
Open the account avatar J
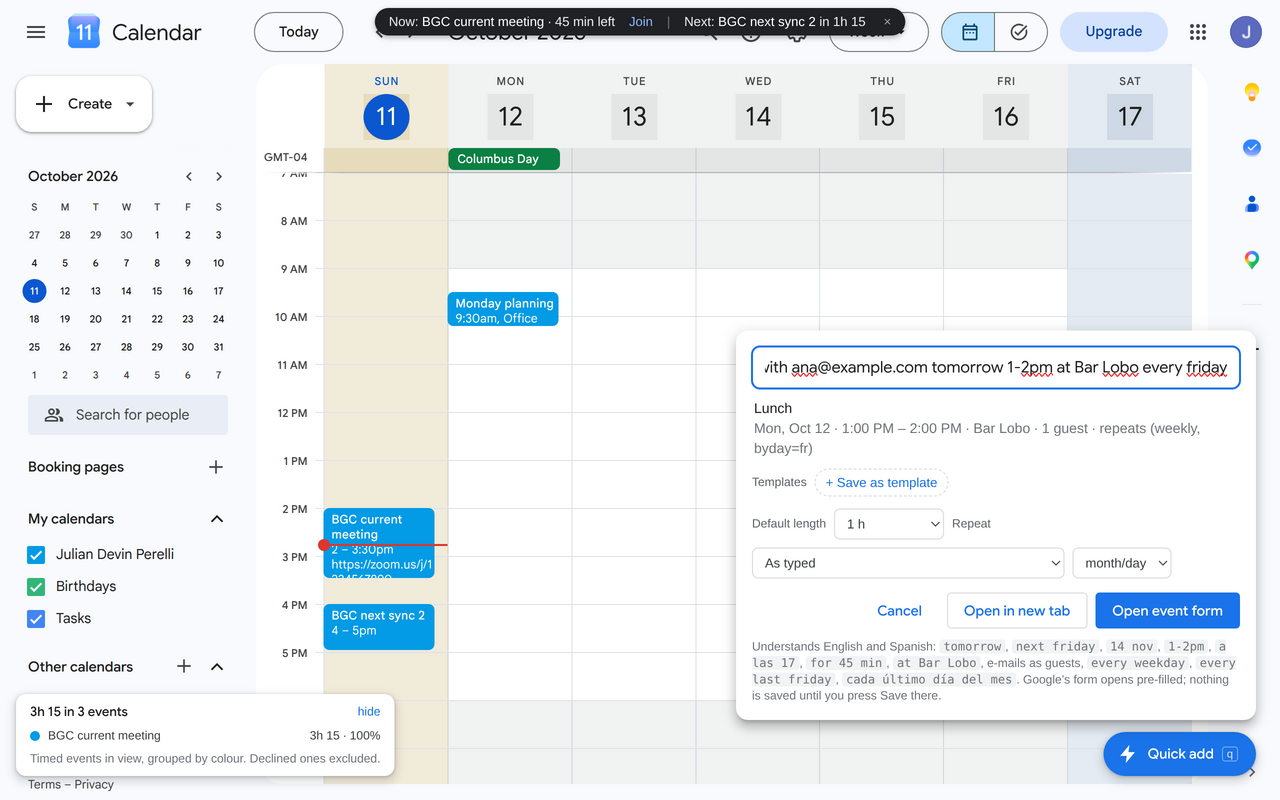point(1246,32)
